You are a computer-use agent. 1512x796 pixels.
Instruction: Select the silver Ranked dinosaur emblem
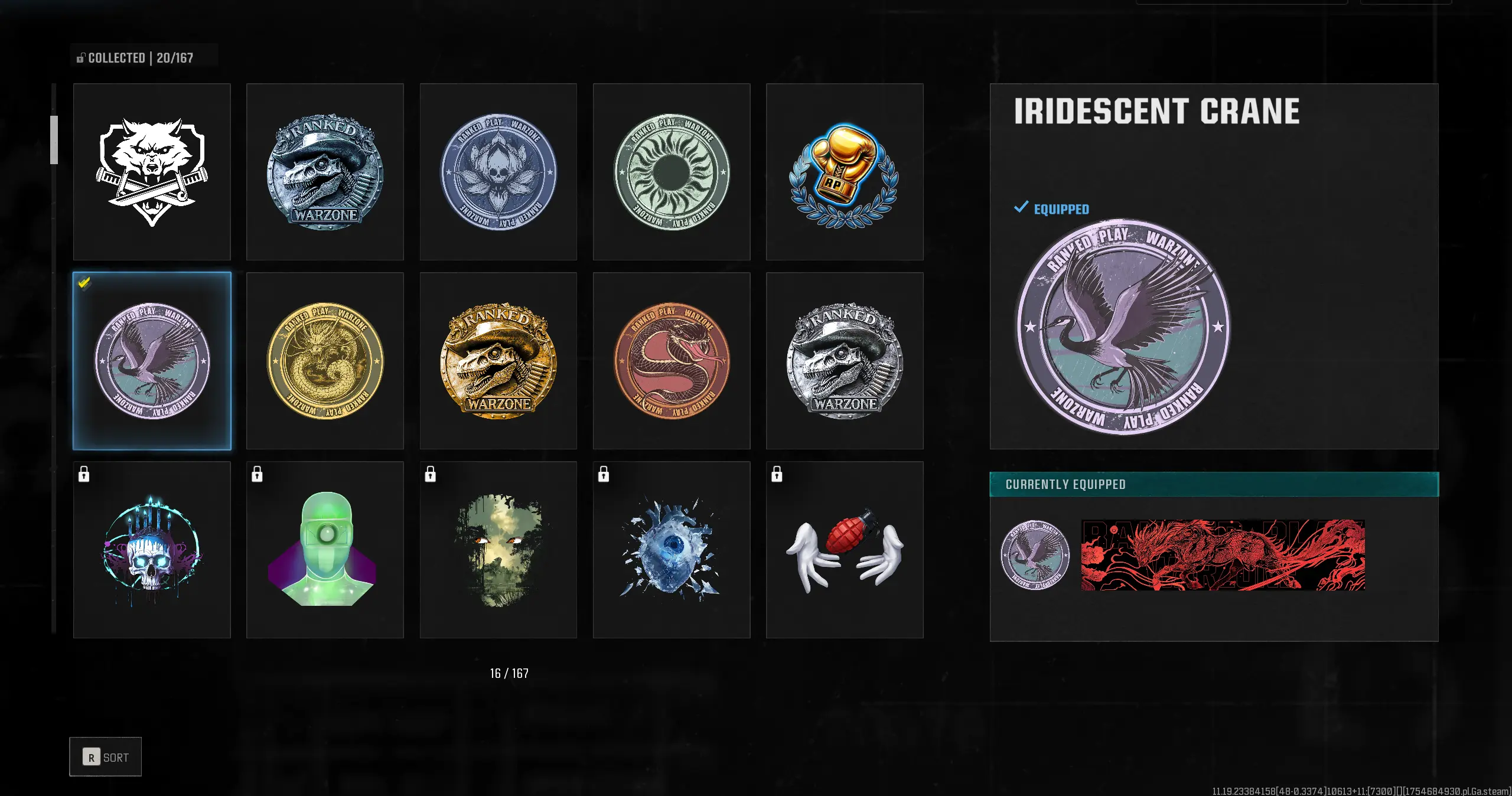tap(845, 361)
